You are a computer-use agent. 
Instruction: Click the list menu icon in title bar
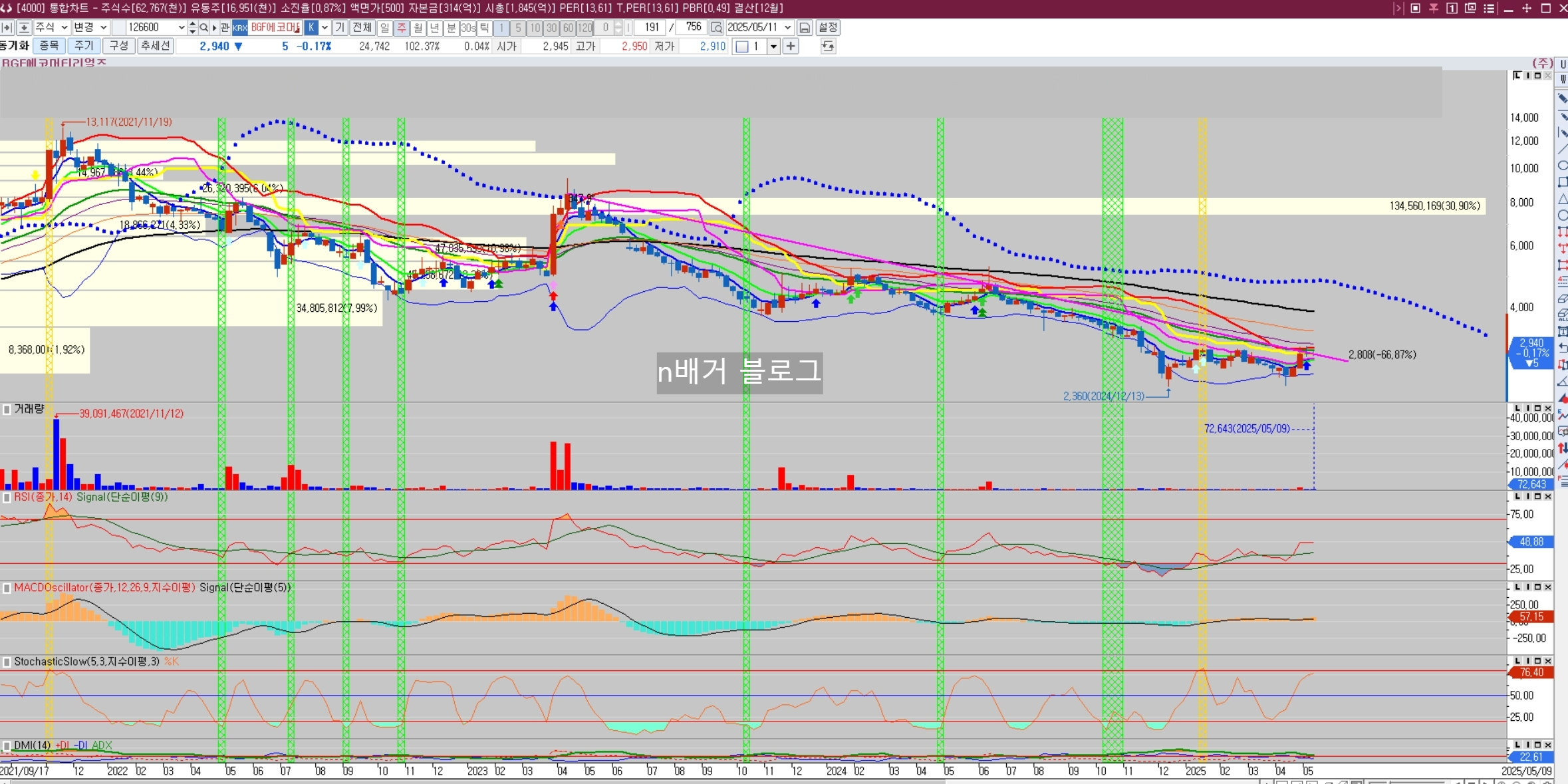click(1490, 8)
